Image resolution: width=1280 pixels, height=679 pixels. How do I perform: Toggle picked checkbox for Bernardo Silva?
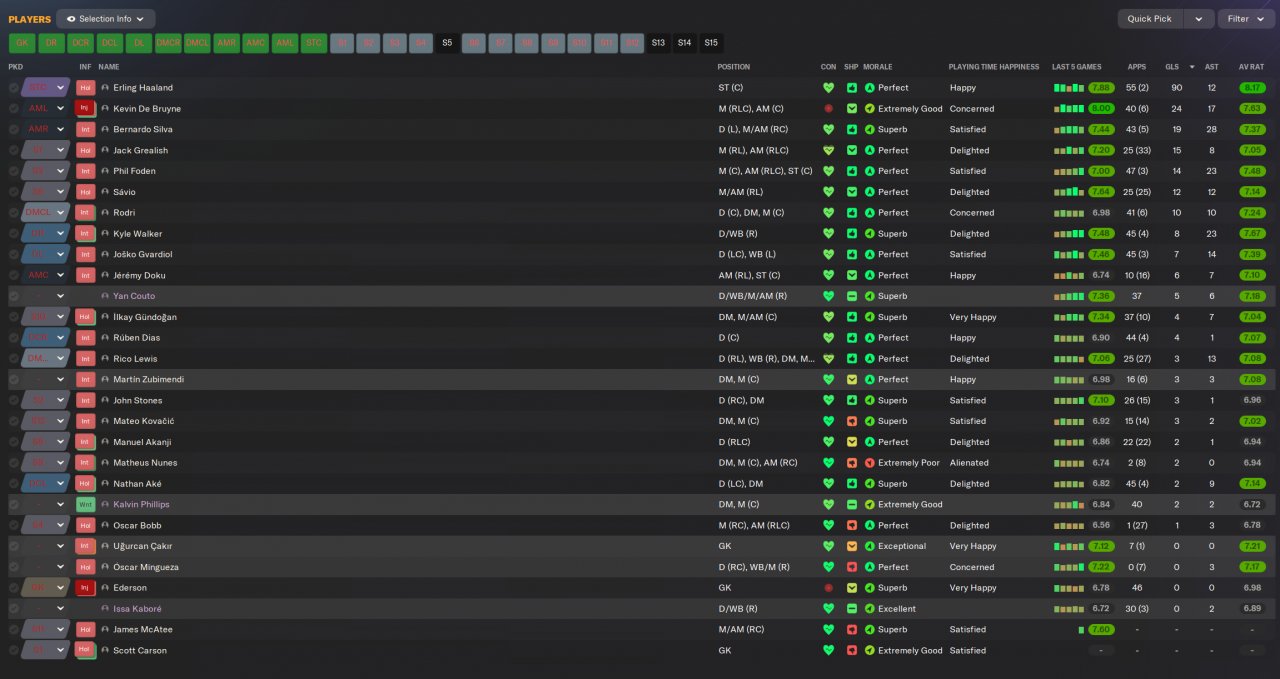click(14, 129)
